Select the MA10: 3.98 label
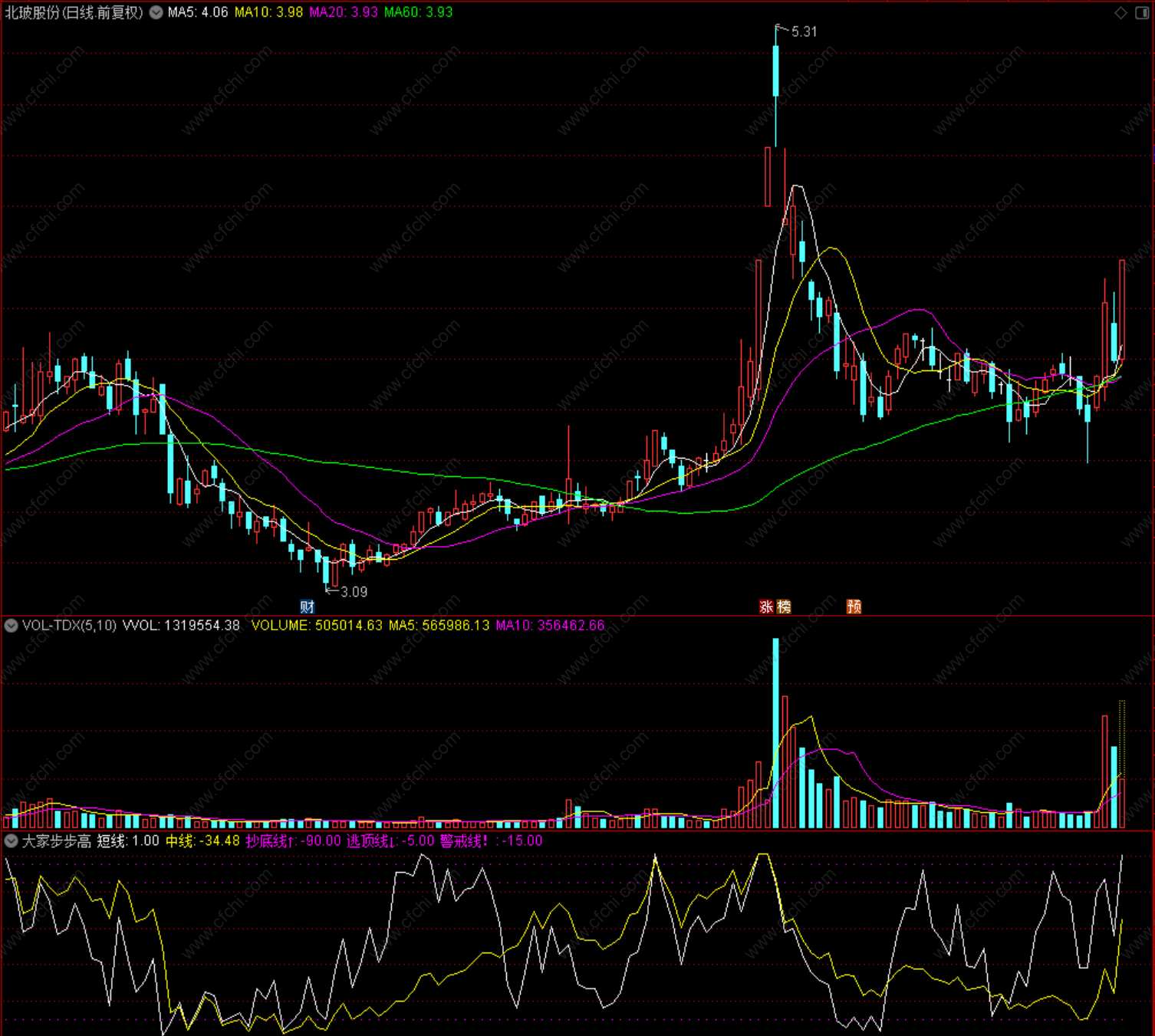This screenshot has height=1036, width=1155. tap(268, 12)
